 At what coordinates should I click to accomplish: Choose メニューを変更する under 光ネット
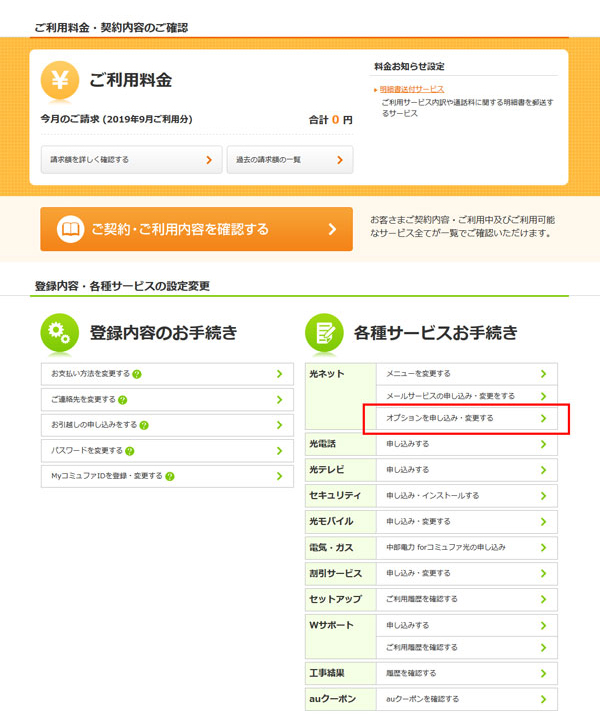(467, 374)
